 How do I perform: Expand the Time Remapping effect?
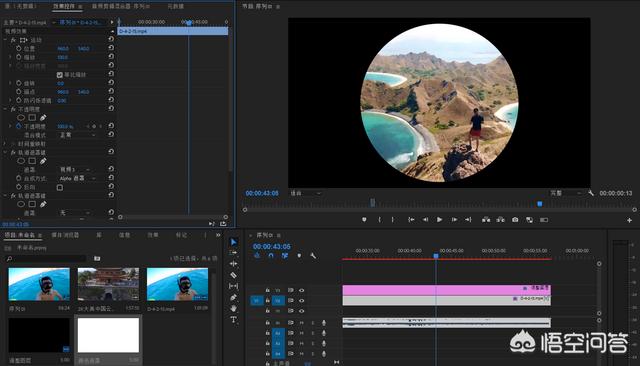pos(5,144)
